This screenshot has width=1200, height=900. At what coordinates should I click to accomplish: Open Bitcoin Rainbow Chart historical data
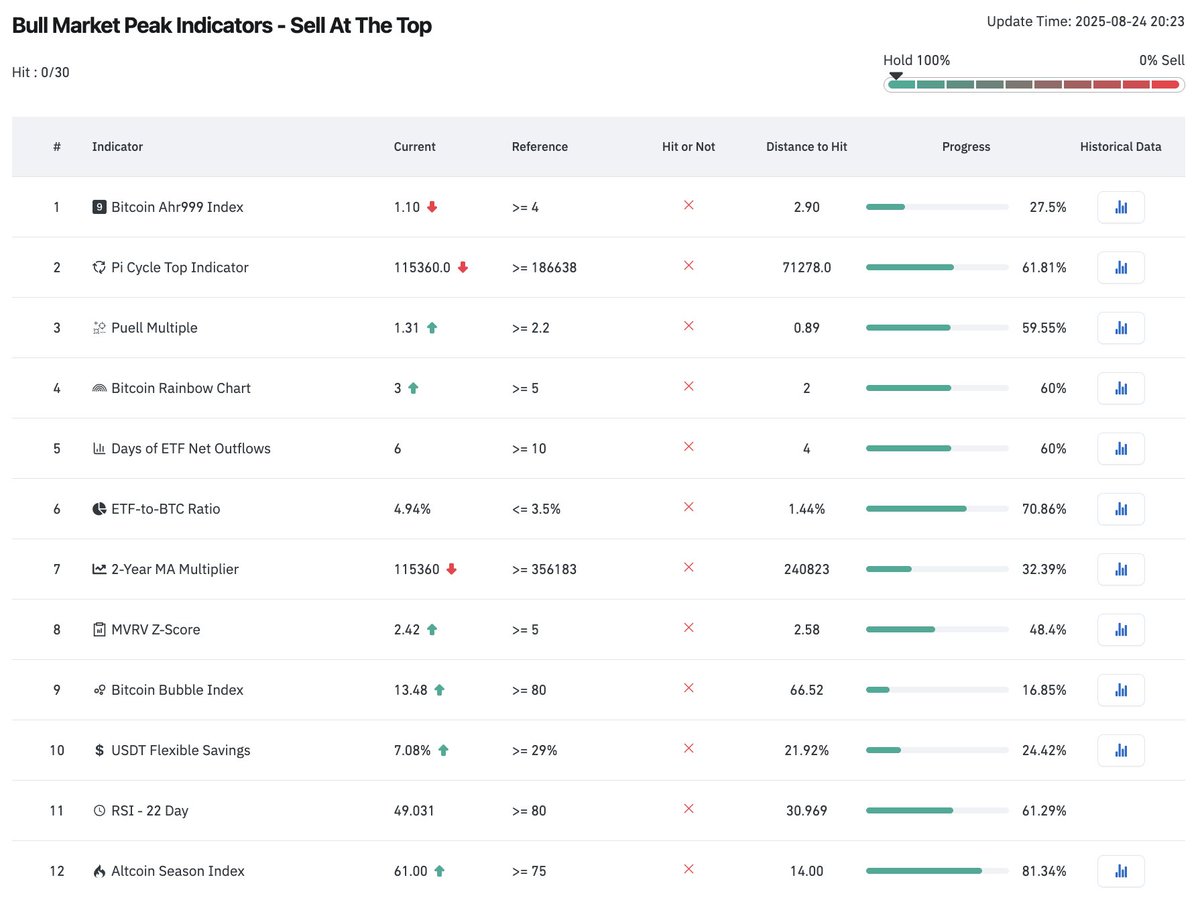pos(1121,388)
